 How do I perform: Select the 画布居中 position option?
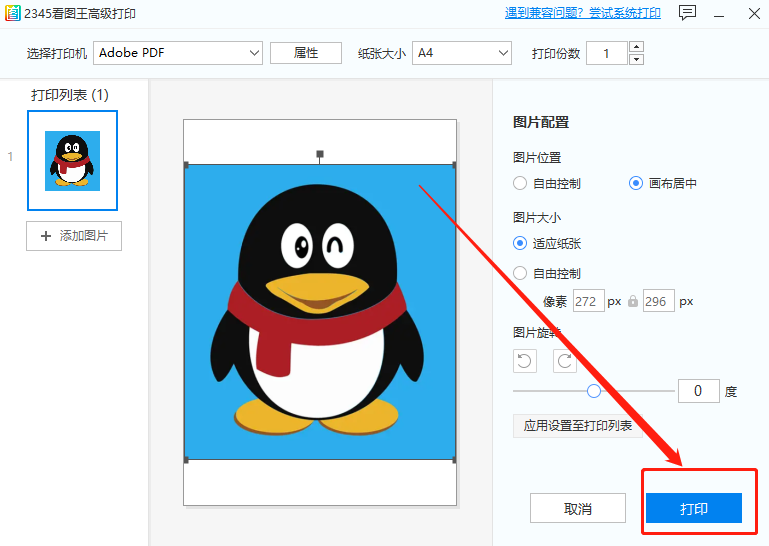pos(636,183)
